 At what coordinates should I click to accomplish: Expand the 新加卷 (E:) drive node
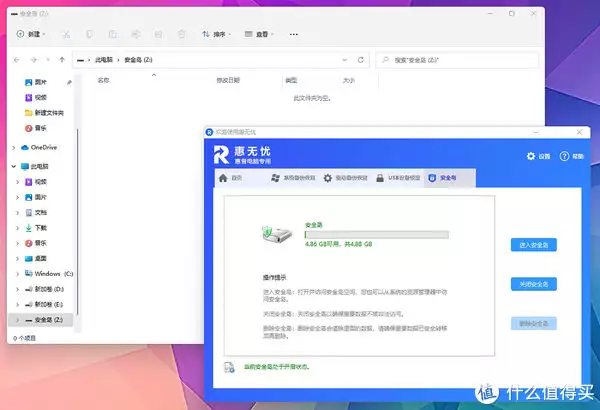pos(18,304)
